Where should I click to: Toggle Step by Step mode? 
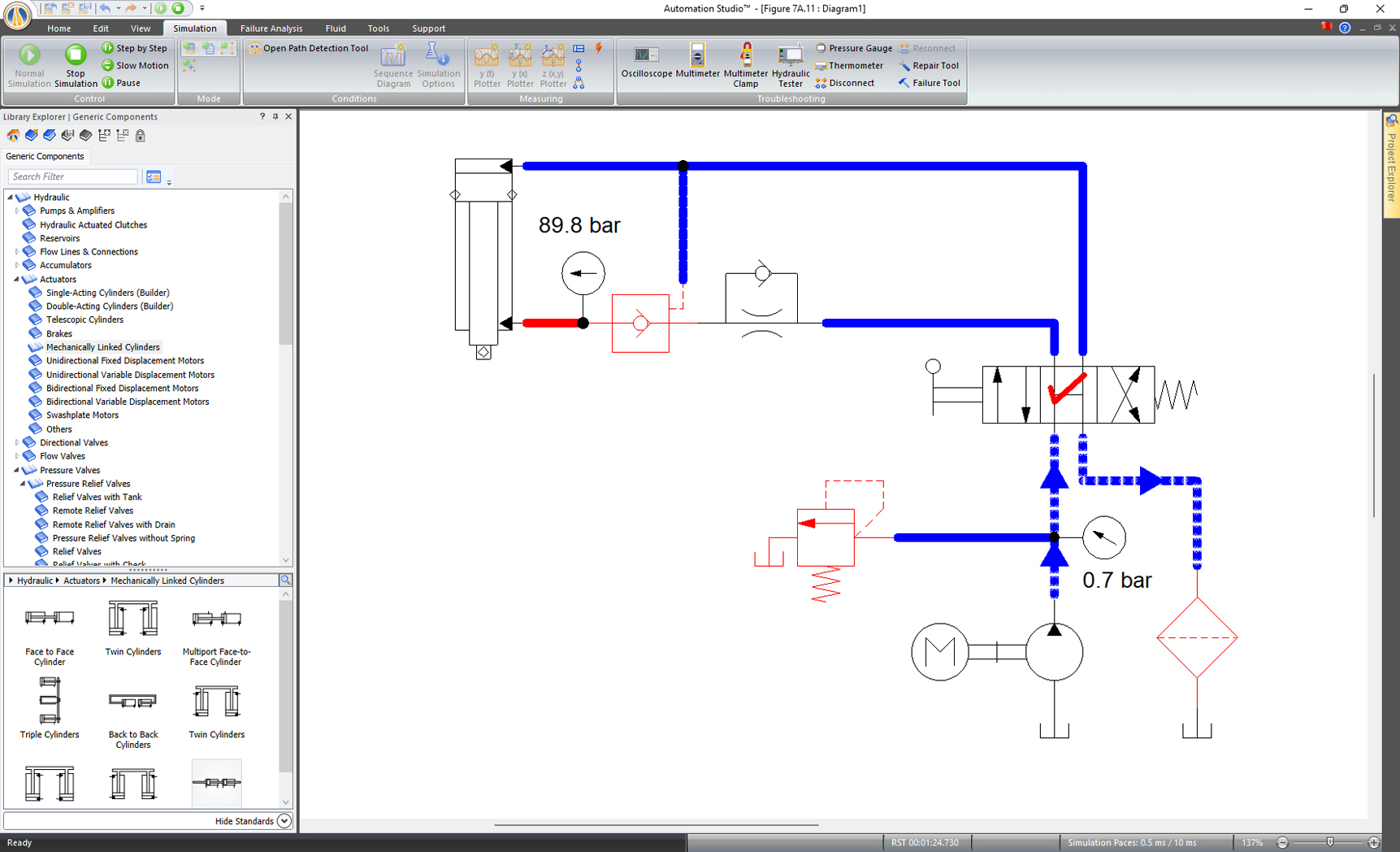[135, 47]
